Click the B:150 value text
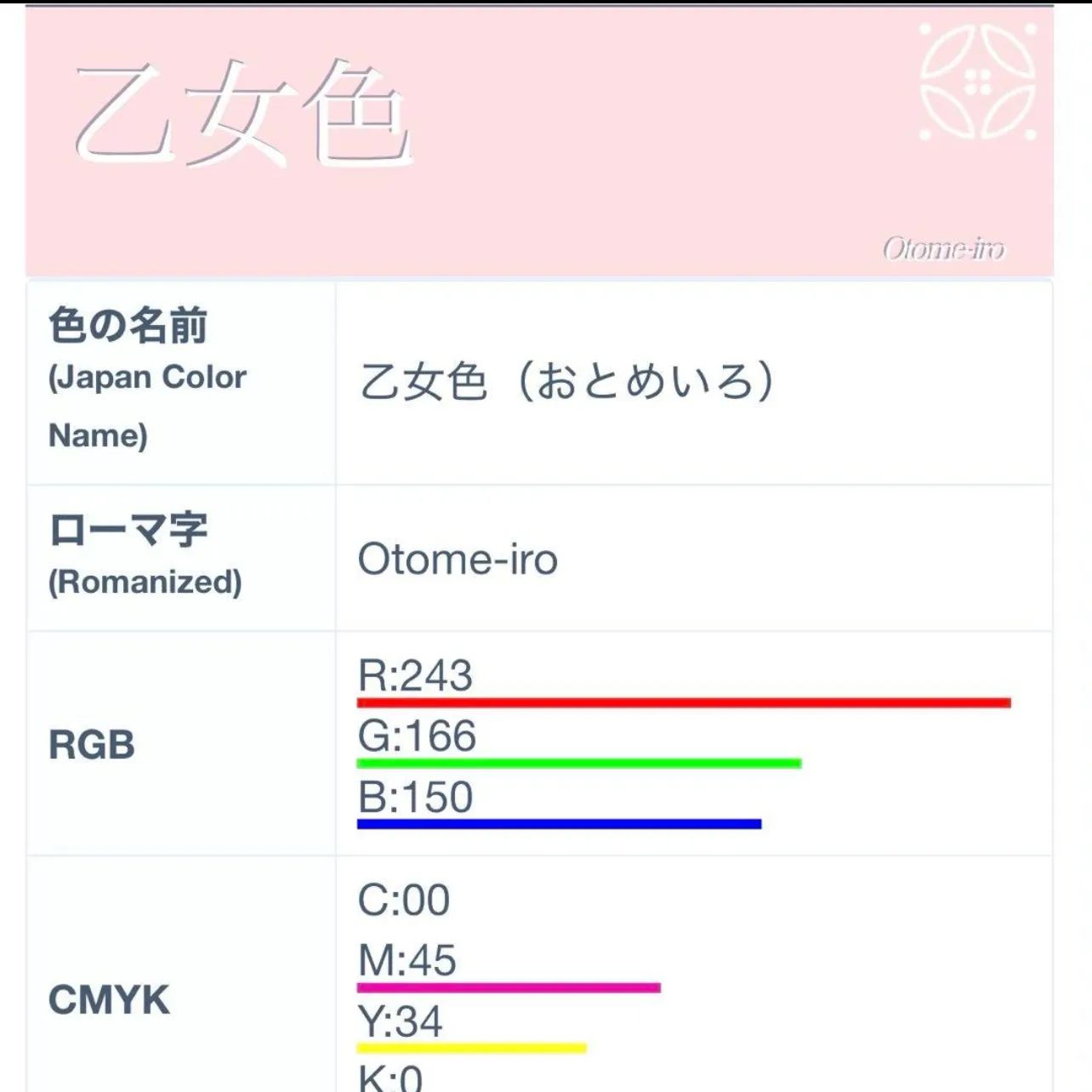This screenshot has height=1092, width=1092. [415, 798]
